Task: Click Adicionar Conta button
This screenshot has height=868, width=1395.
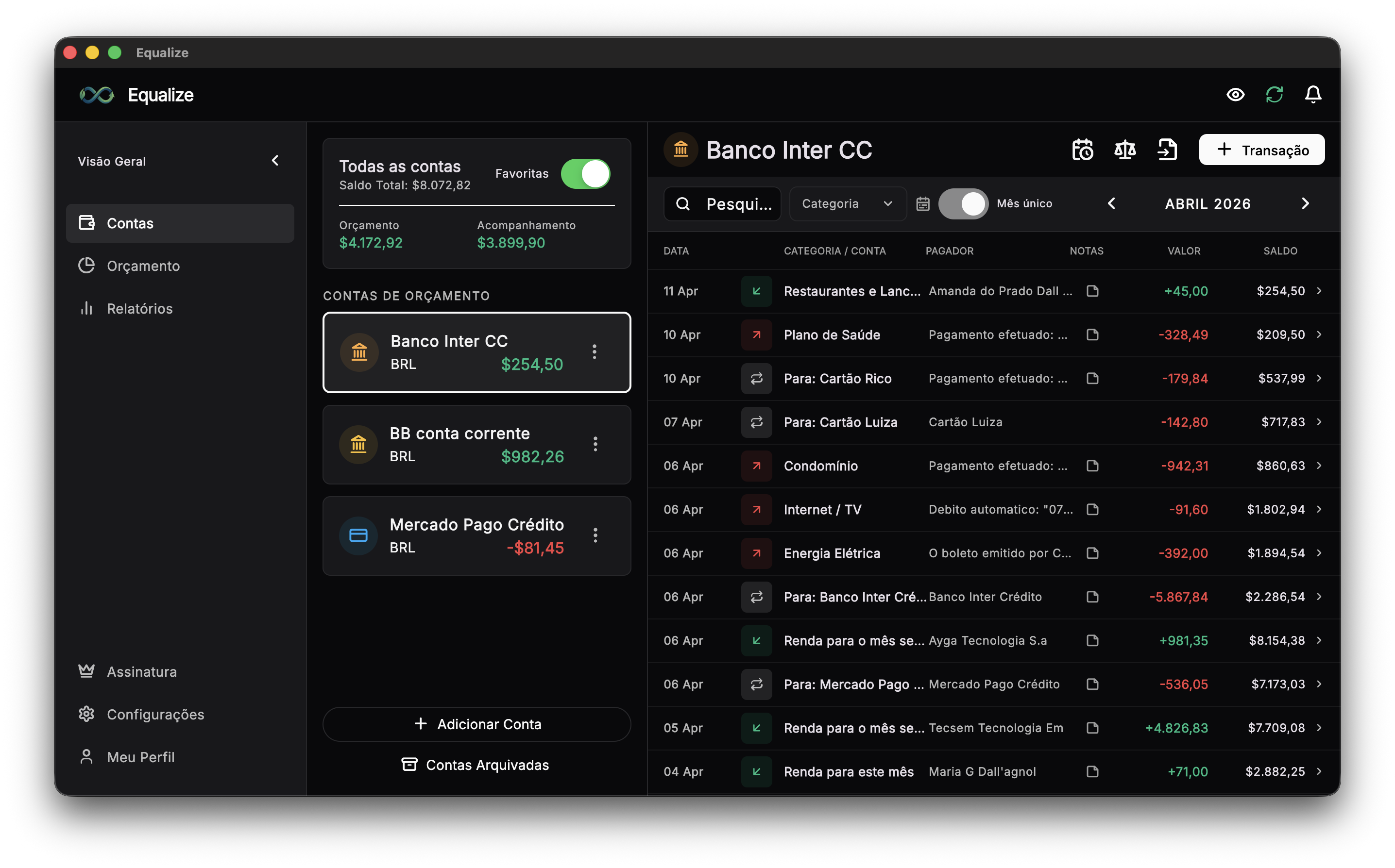Action: tap(476, 724)
